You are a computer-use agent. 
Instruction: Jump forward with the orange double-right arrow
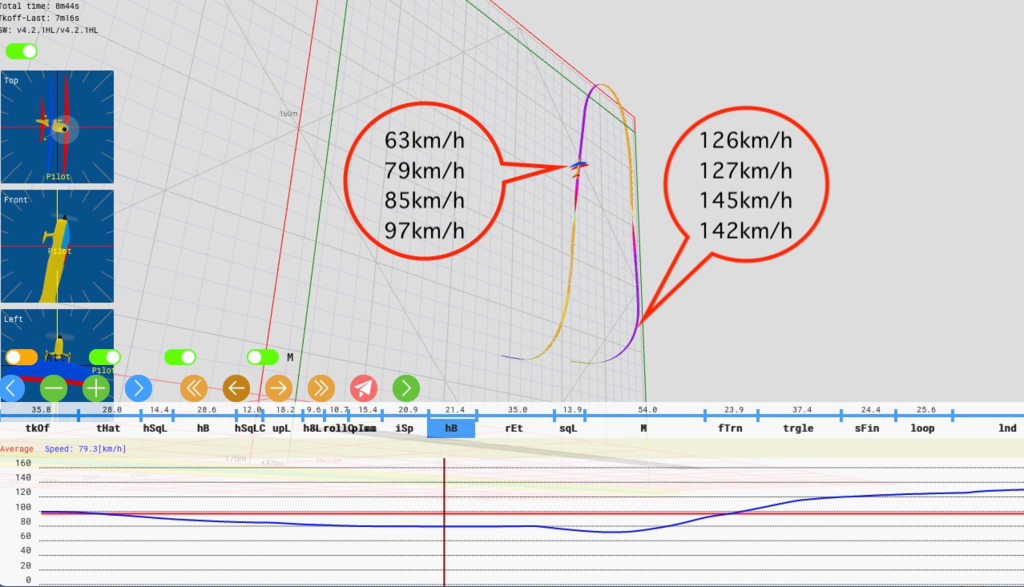point(321,389)
